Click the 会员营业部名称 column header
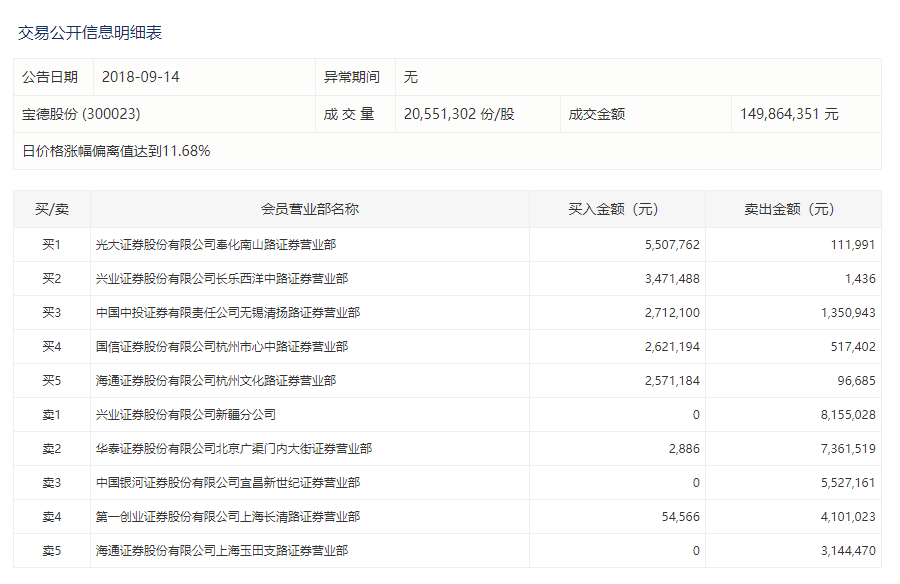900x584 pixels. click(309, 210)
